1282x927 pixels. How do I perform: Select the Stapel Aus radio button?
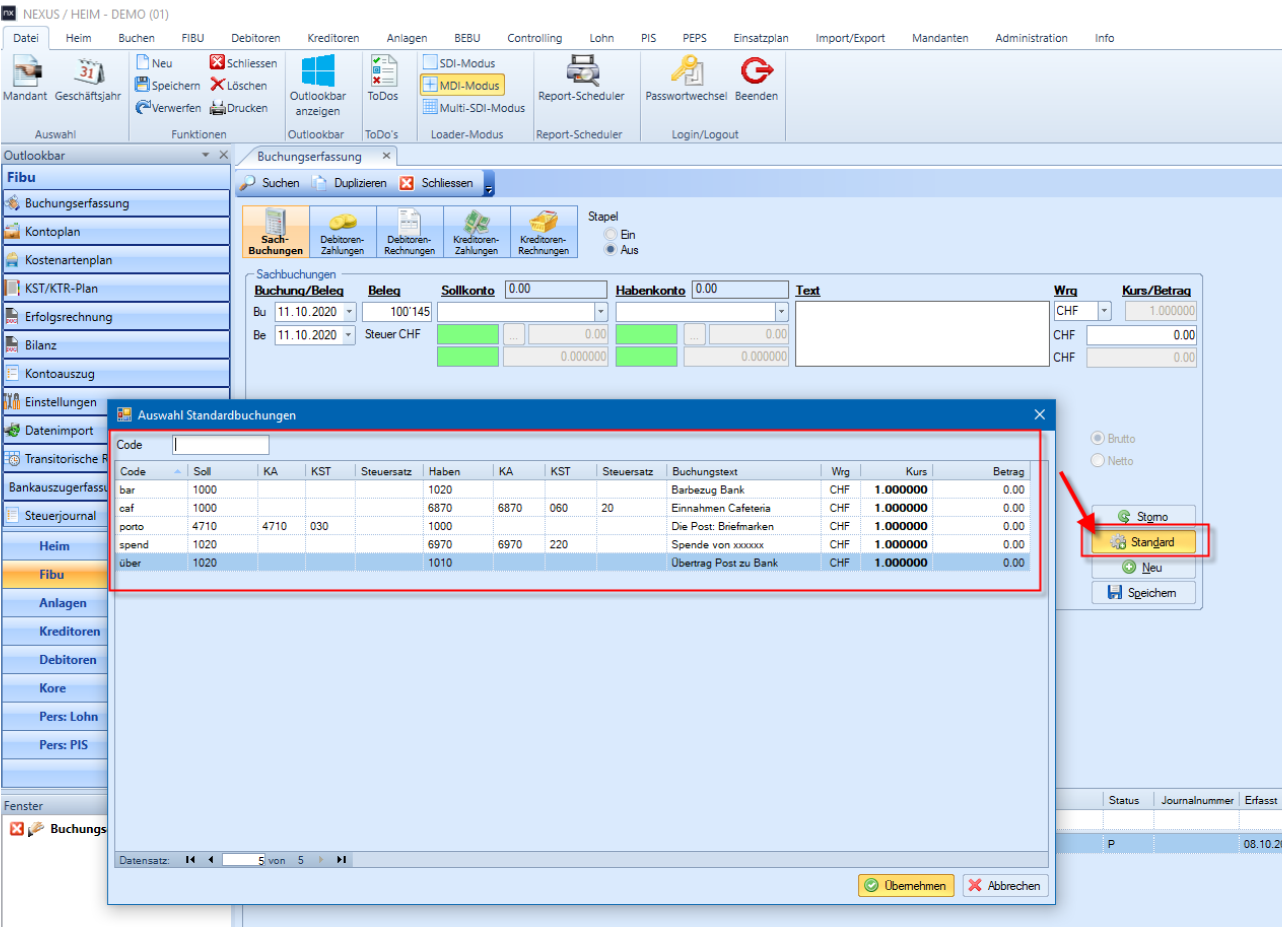point(608,249)
